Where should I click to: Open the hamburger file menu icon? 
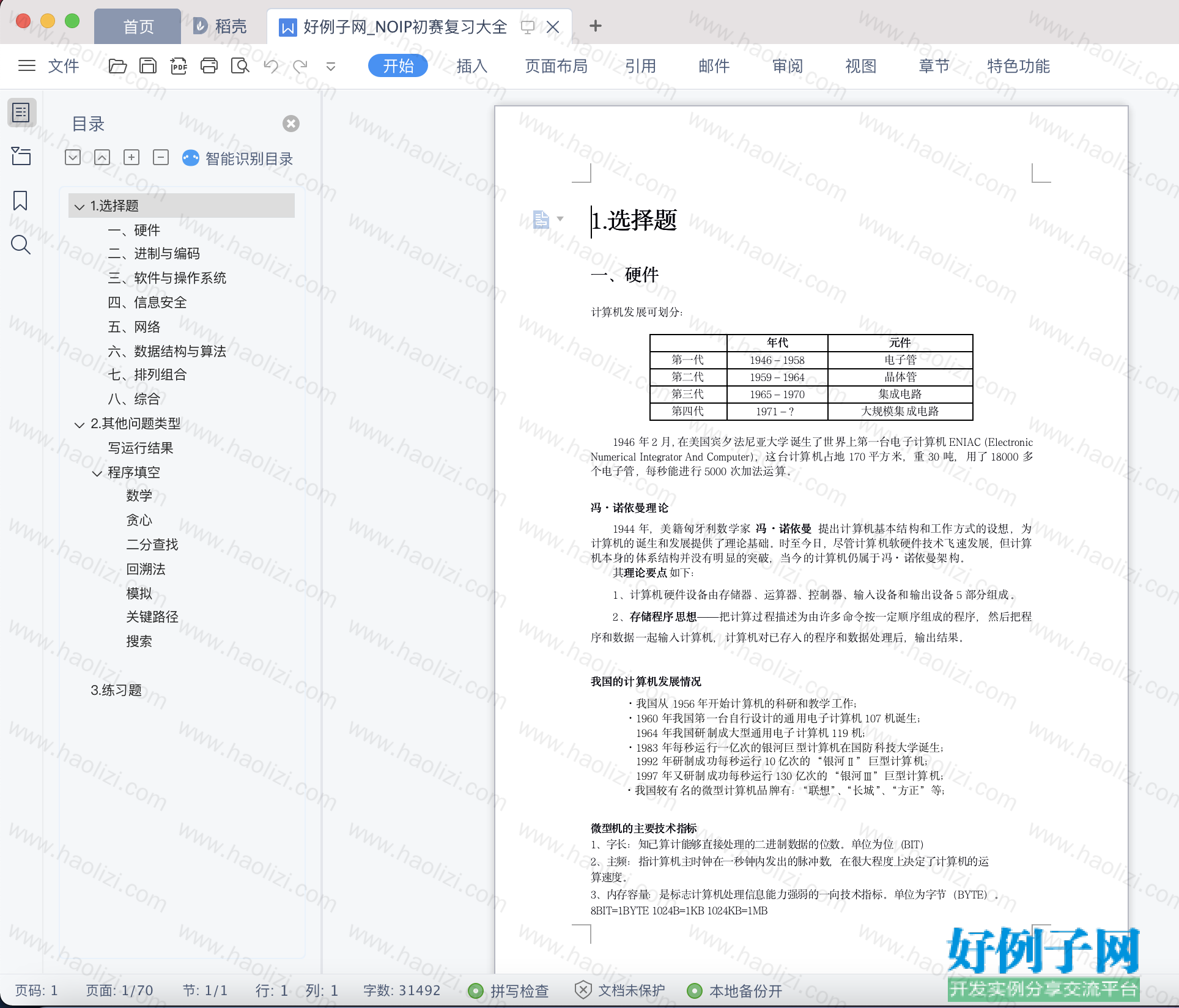[x=27, y=65]
